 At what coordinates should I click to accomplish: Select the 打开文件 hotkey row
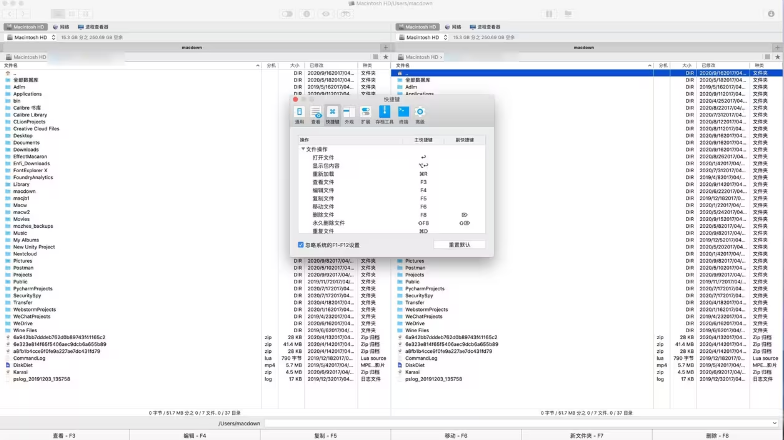click(392, 158)
